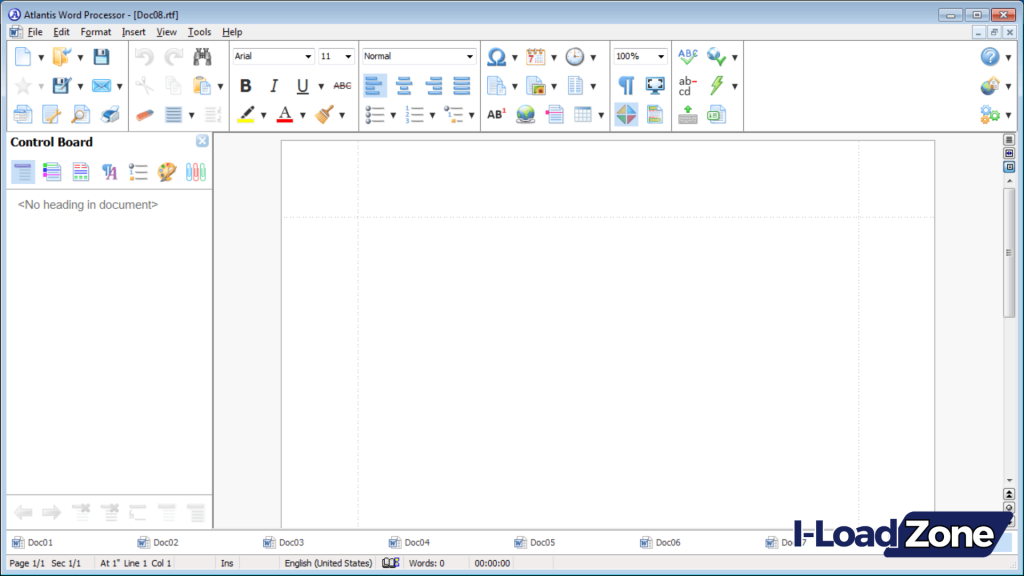Image resolution: width=1024 pixels, height=576 pixels.
Task: Open Atlantis Help with the question mark button
Action: pyautogui.click(x=990, y=56)
